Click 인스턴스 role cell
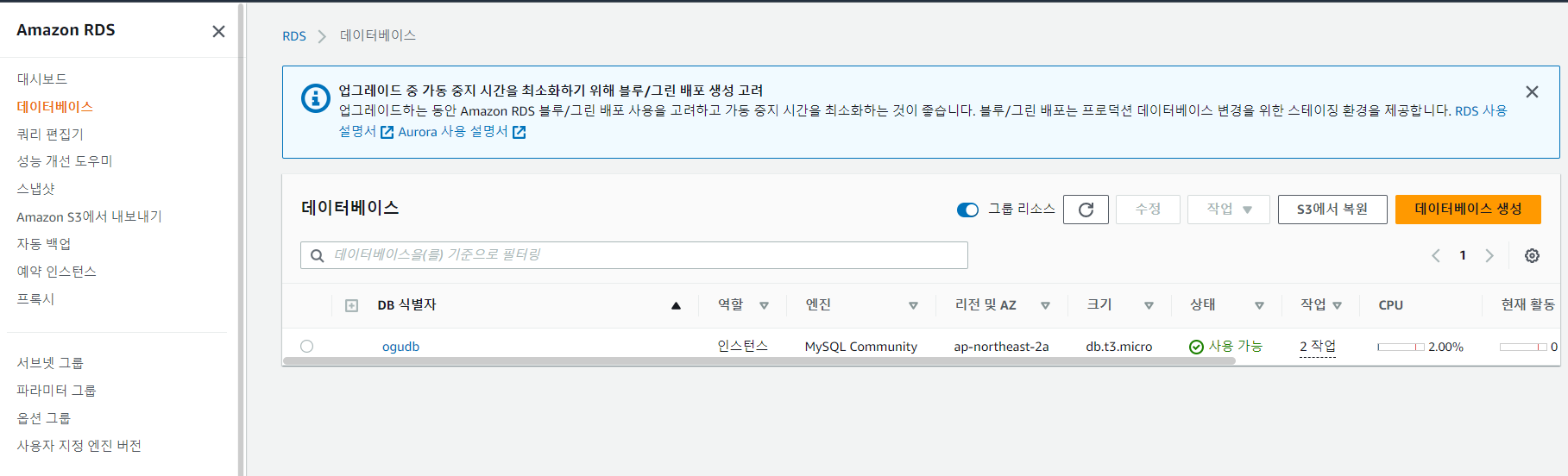Image resolution: width=1568 pixels, height=476 pixels. tap(743, 347)
